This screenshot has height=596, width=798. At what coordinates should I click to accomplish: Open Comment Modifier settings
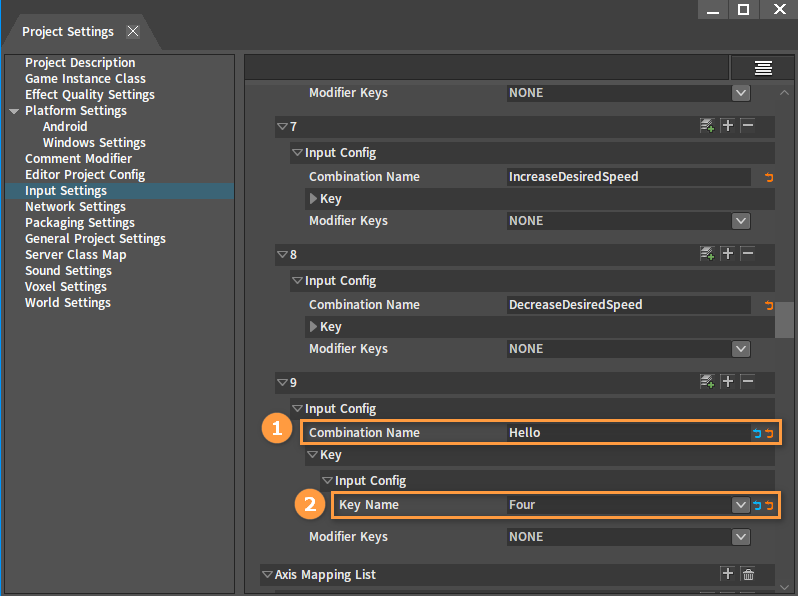pyautogui.click(x=78, y=159)
